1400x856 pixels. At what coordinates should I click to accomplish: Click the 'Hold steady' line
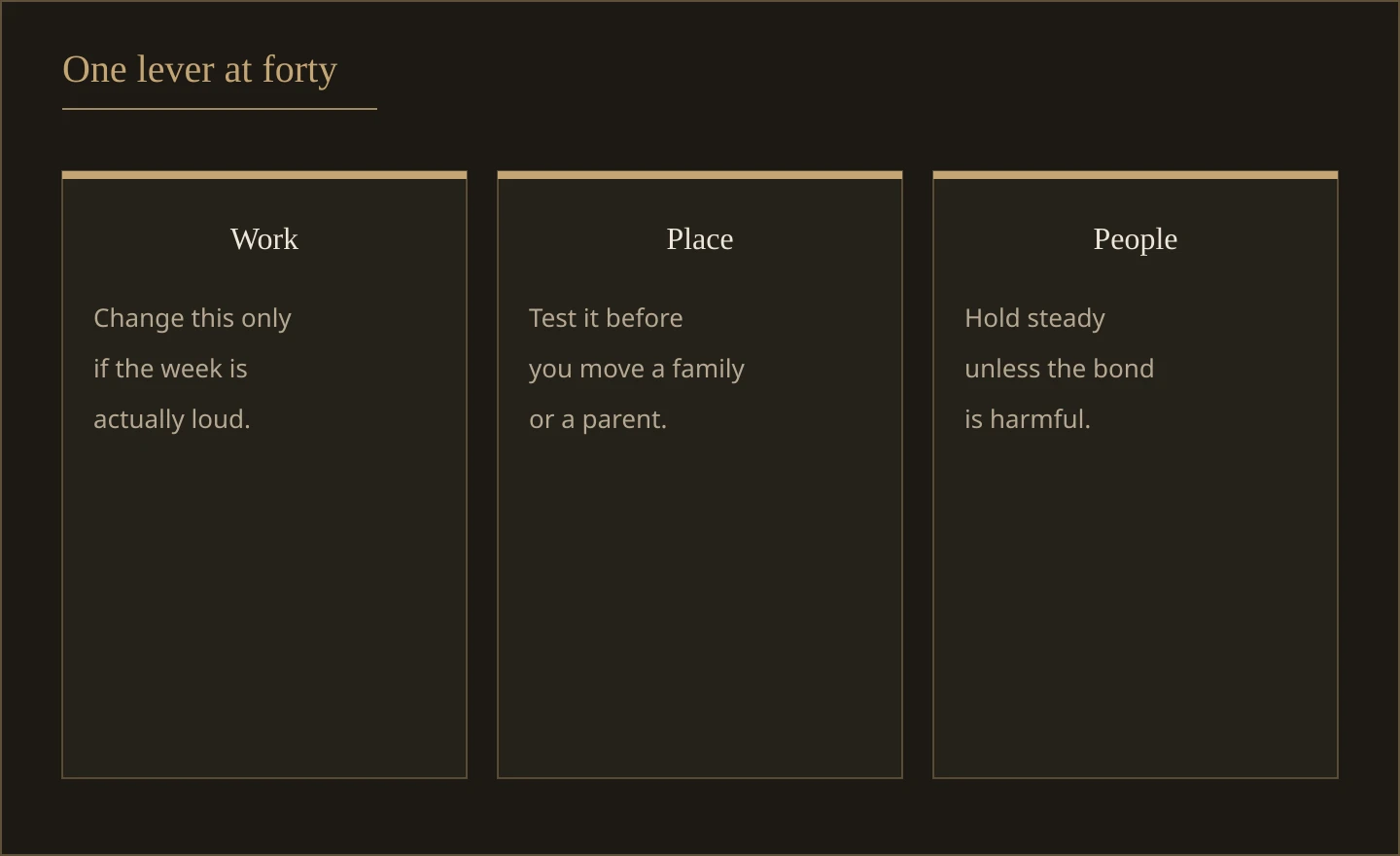point(1034,318)
